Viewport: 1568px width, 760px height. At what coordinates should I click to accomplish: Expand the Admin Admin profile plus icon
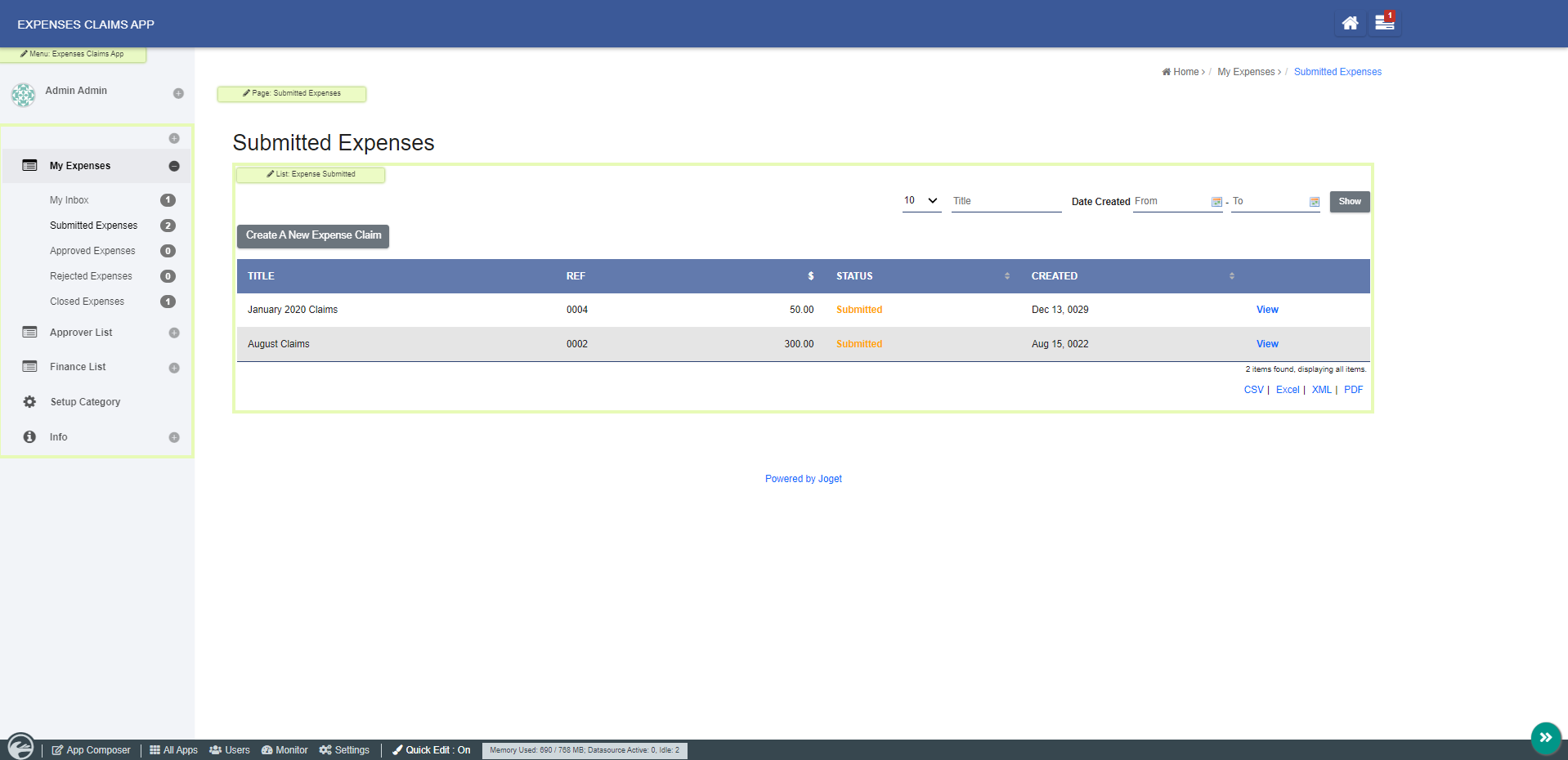pos(178,93)
